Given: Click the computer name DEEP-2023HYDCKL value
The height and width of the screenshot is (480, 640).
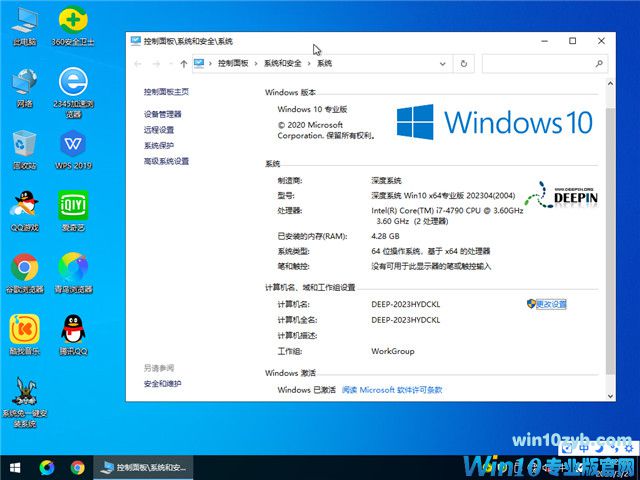Looking at the screenshot, I should pos(406,304).
